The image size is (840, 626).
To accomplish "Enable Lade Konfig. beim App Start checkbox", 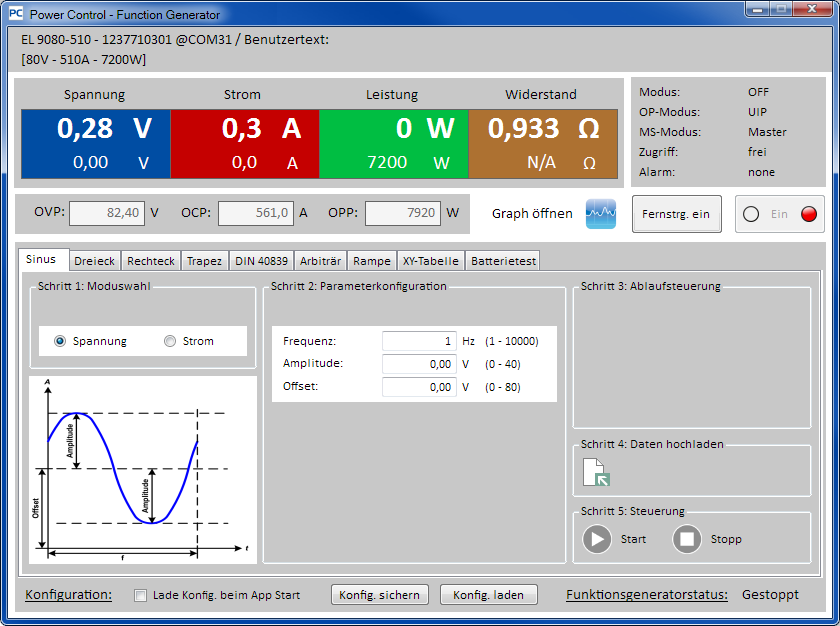I will tap(141, 595).
